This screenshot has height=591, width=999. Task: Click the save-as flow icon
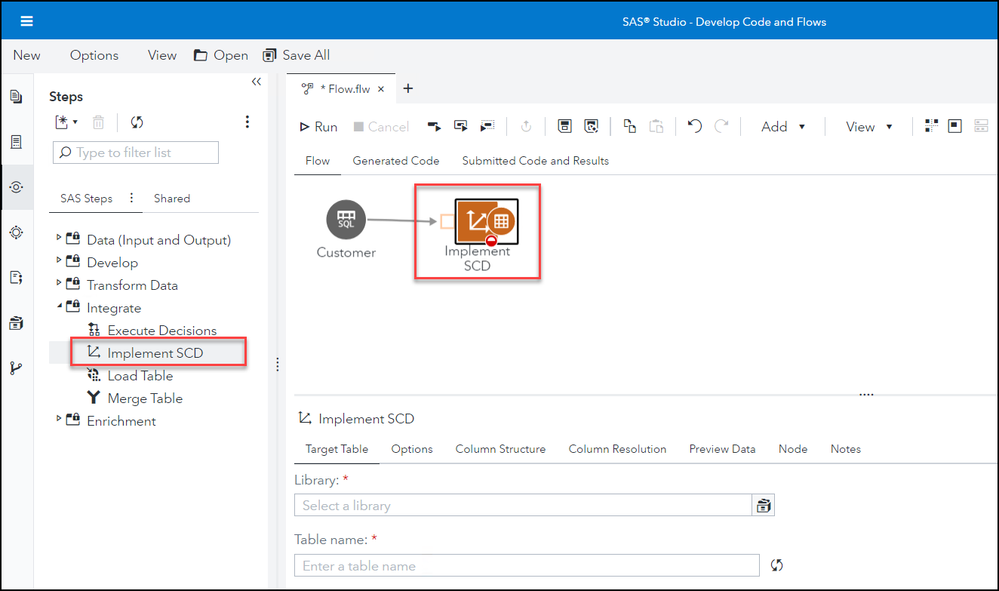(x=591, y=126)
